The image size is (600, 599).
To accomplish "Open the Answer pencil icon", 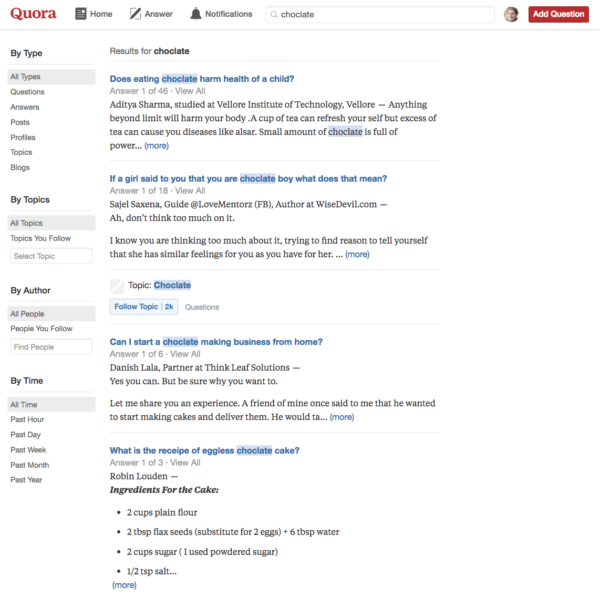I will tap(135, 14).
